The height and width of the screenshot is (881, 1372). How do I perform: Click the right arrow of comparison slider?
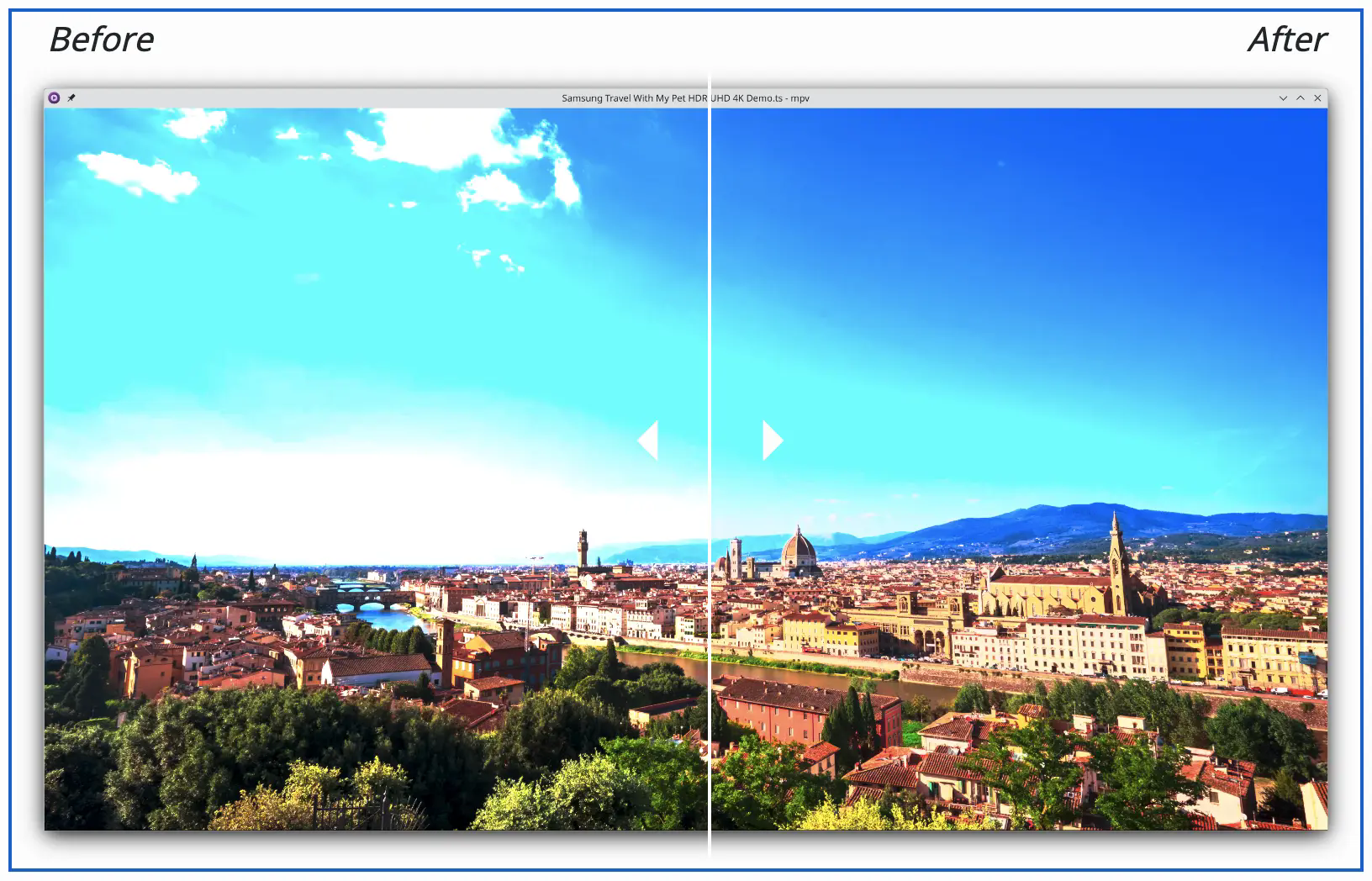[773, 440]
